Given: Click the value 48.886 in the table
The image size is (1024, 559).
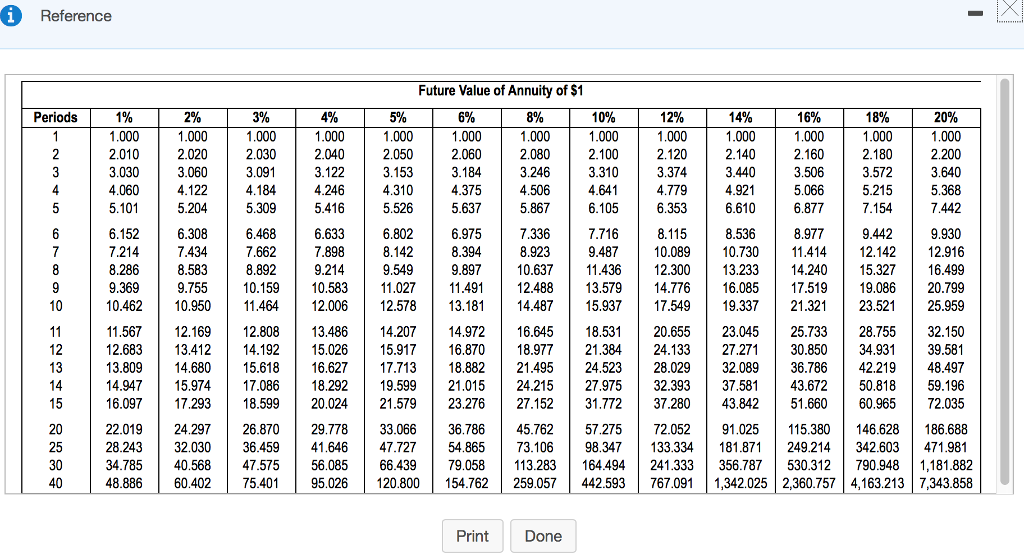Looking at the screenshot, I should 124,484.
